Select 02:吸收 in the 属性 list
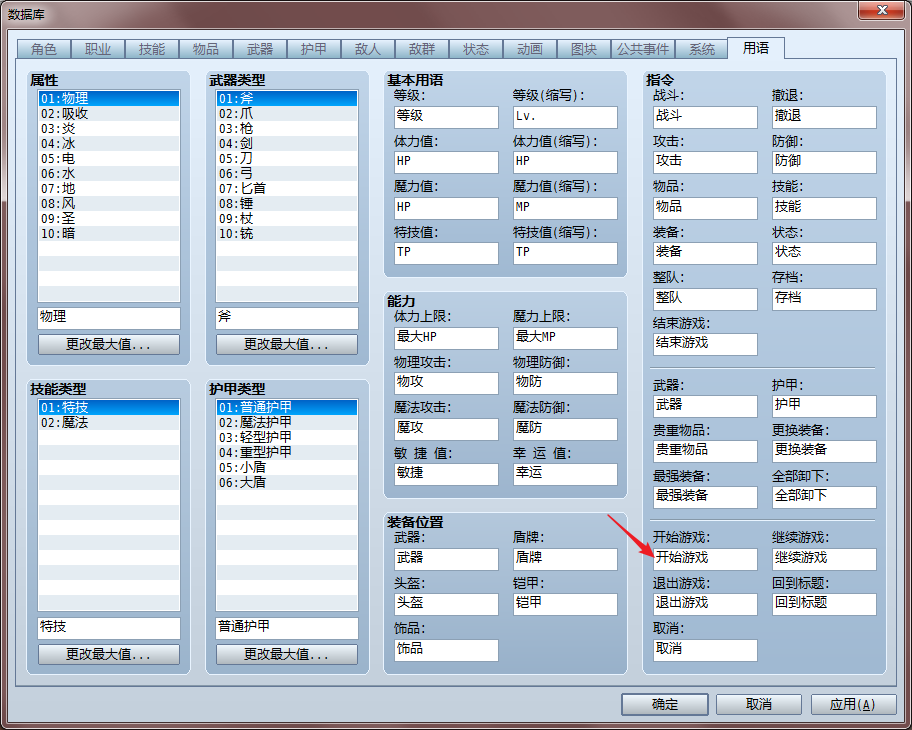This screenshot has height=730, width=912. [109, 113]
